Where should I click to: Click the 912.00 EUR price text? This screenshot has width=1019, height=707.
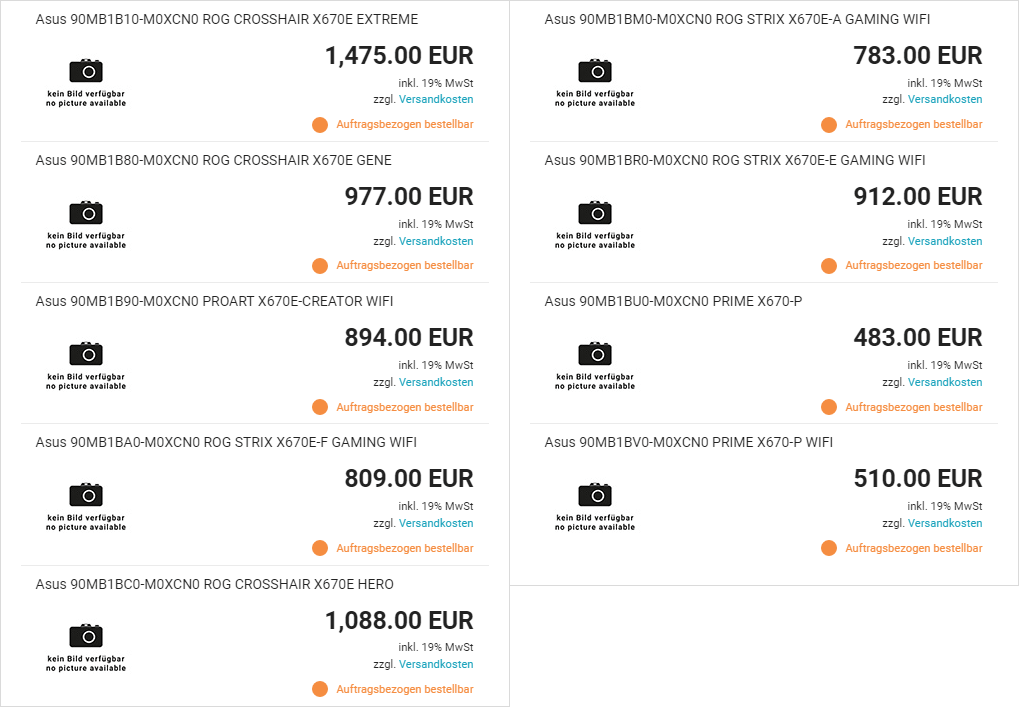tap(918, 197)
